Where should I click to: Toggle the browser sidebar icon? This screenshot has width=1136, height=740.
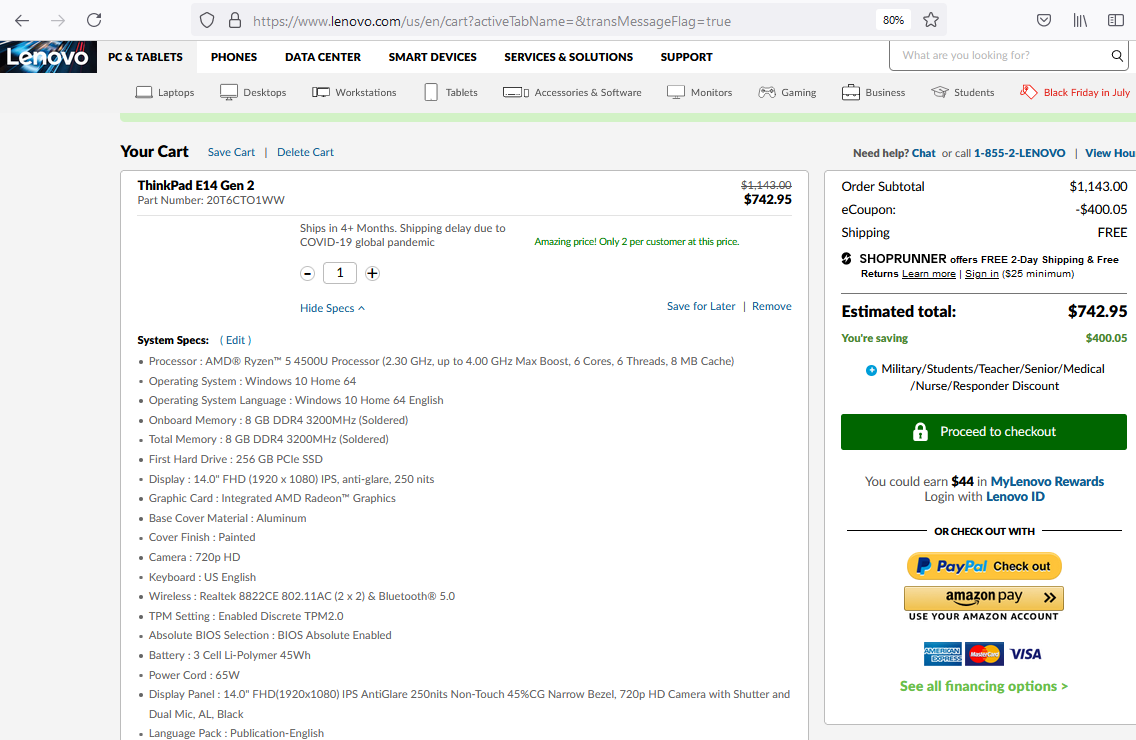click(x=1116, y=20)
